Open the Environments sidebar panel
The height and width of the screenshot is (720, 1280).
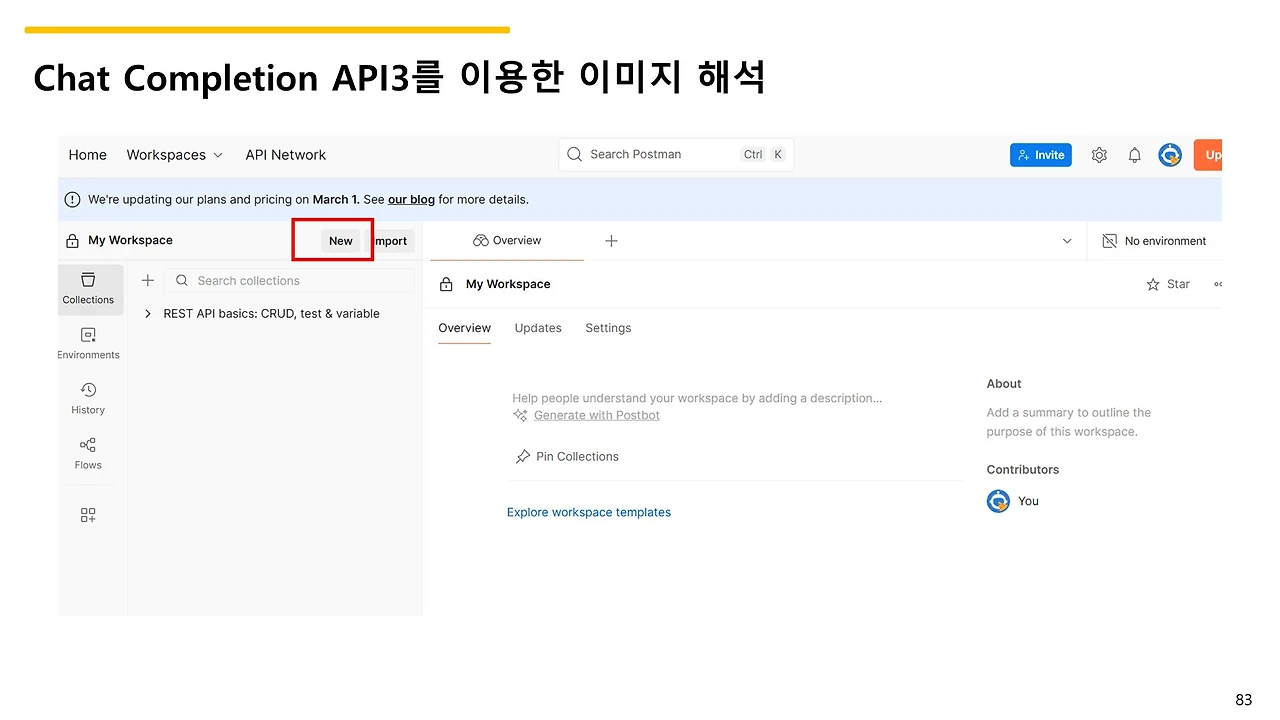coord(88,343)
